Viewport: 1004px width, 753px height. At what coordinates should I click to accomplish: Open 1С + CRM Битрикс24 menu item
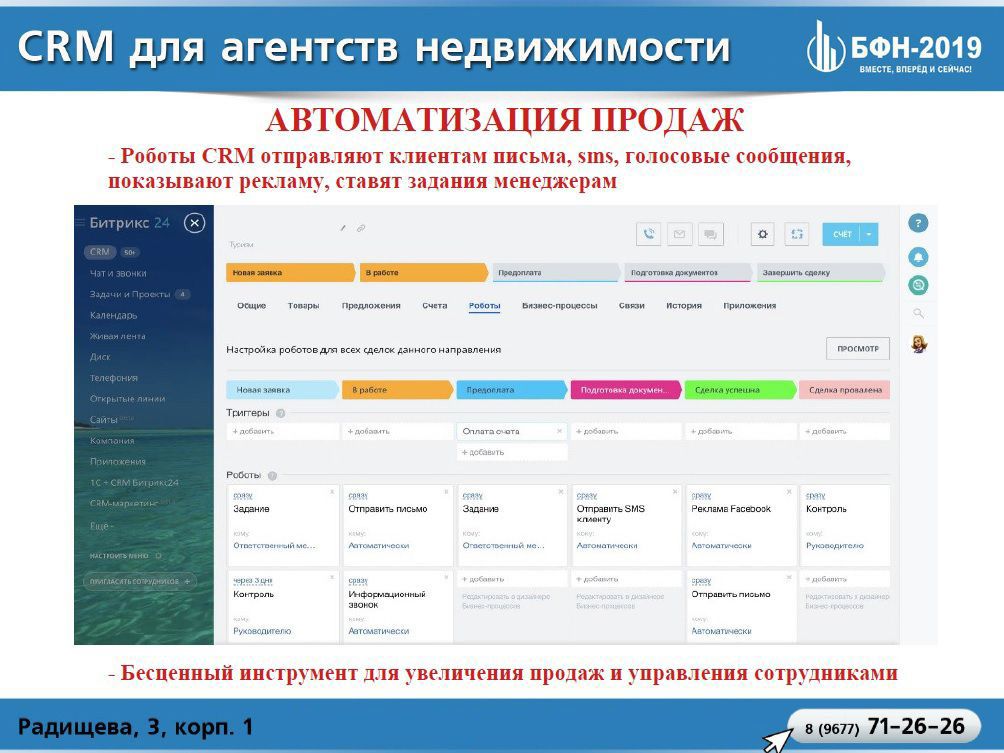(134, 482)
